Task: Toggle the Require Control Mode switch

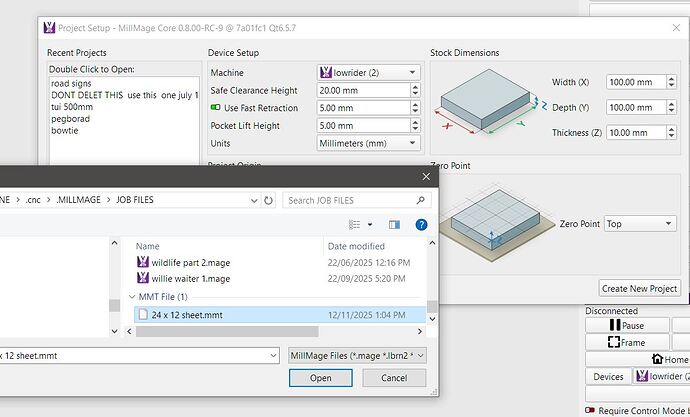Action: 592,410
